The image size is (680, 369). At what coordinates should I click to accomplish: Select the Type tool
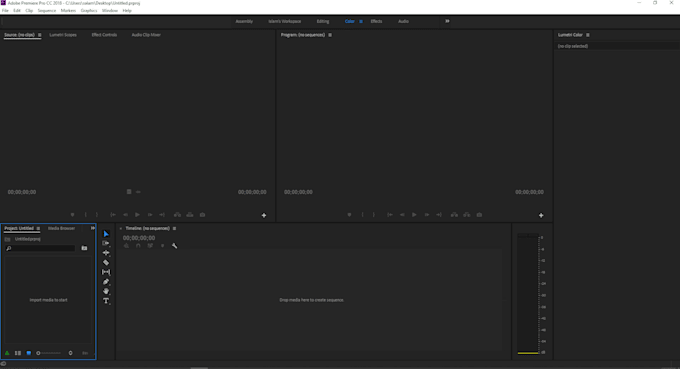(x=106, y=301)
